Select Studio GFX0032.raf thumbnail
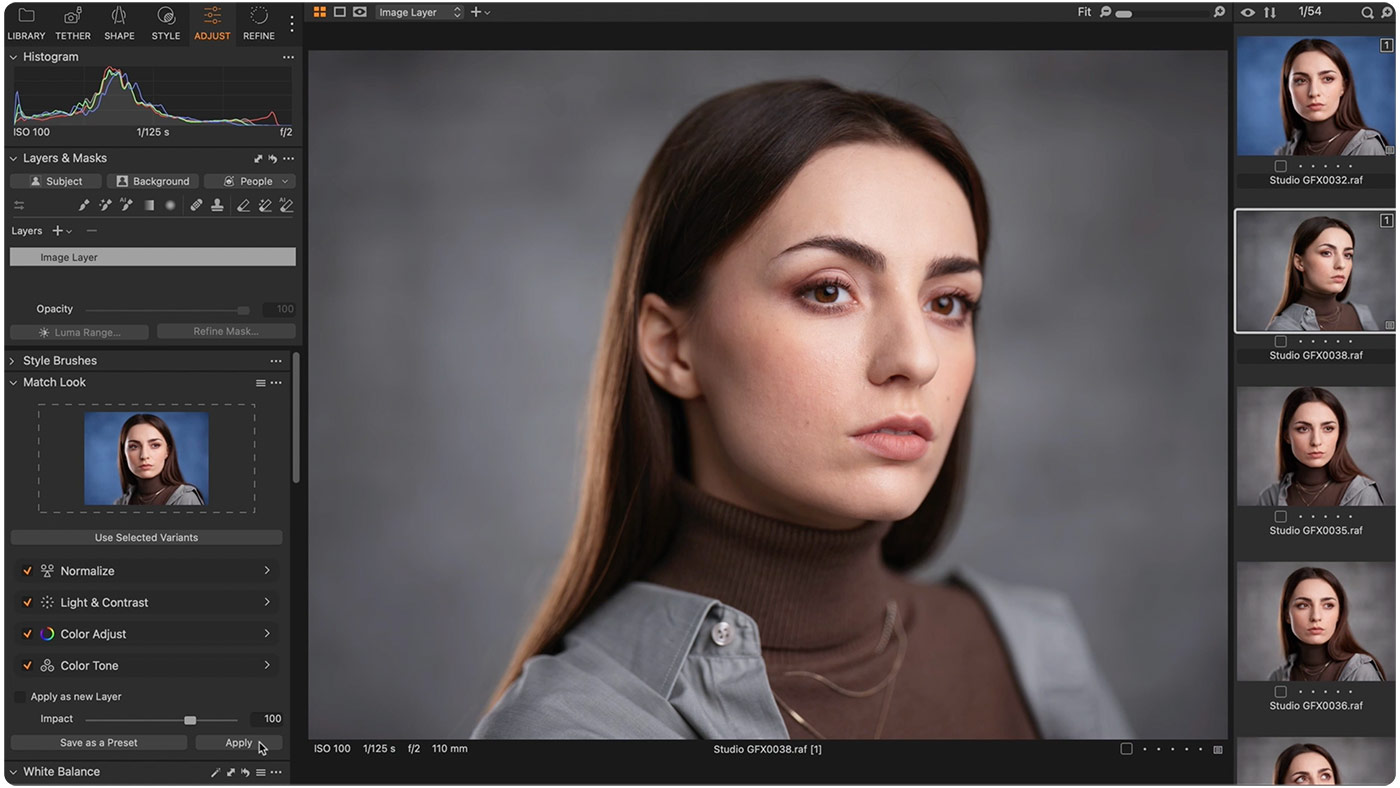This screenshot has height=788, width=1400. [1316, 96]
